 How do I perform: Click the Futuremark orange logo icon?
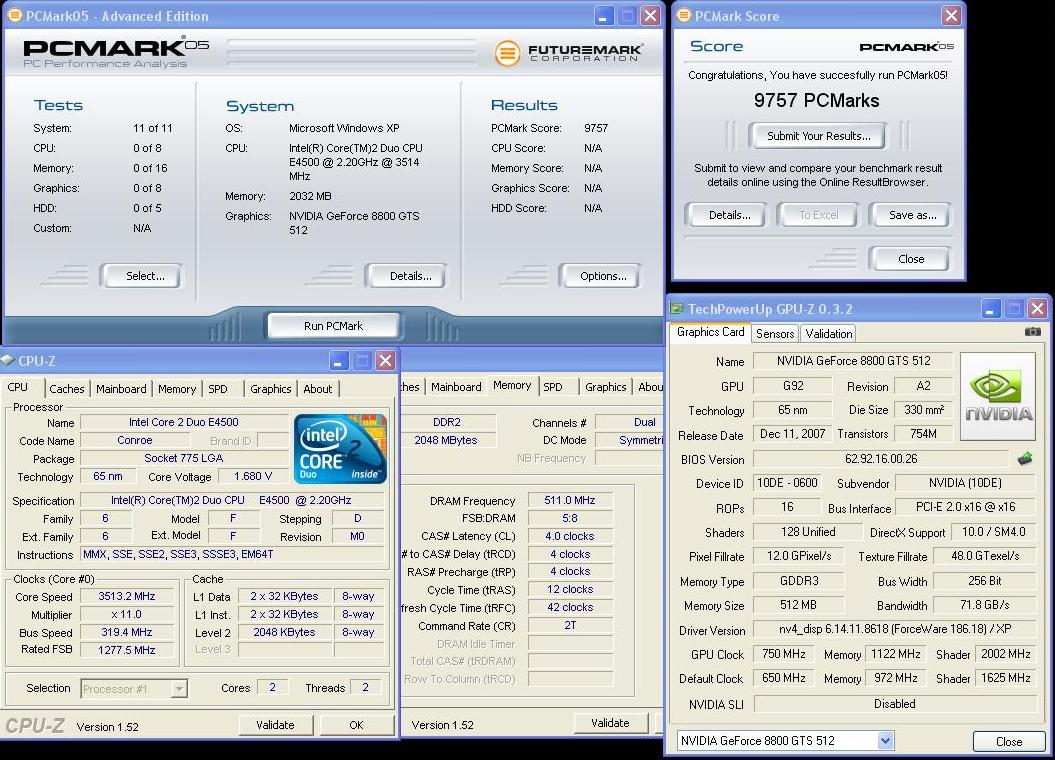pyautogui.click(x=507, y=53)
